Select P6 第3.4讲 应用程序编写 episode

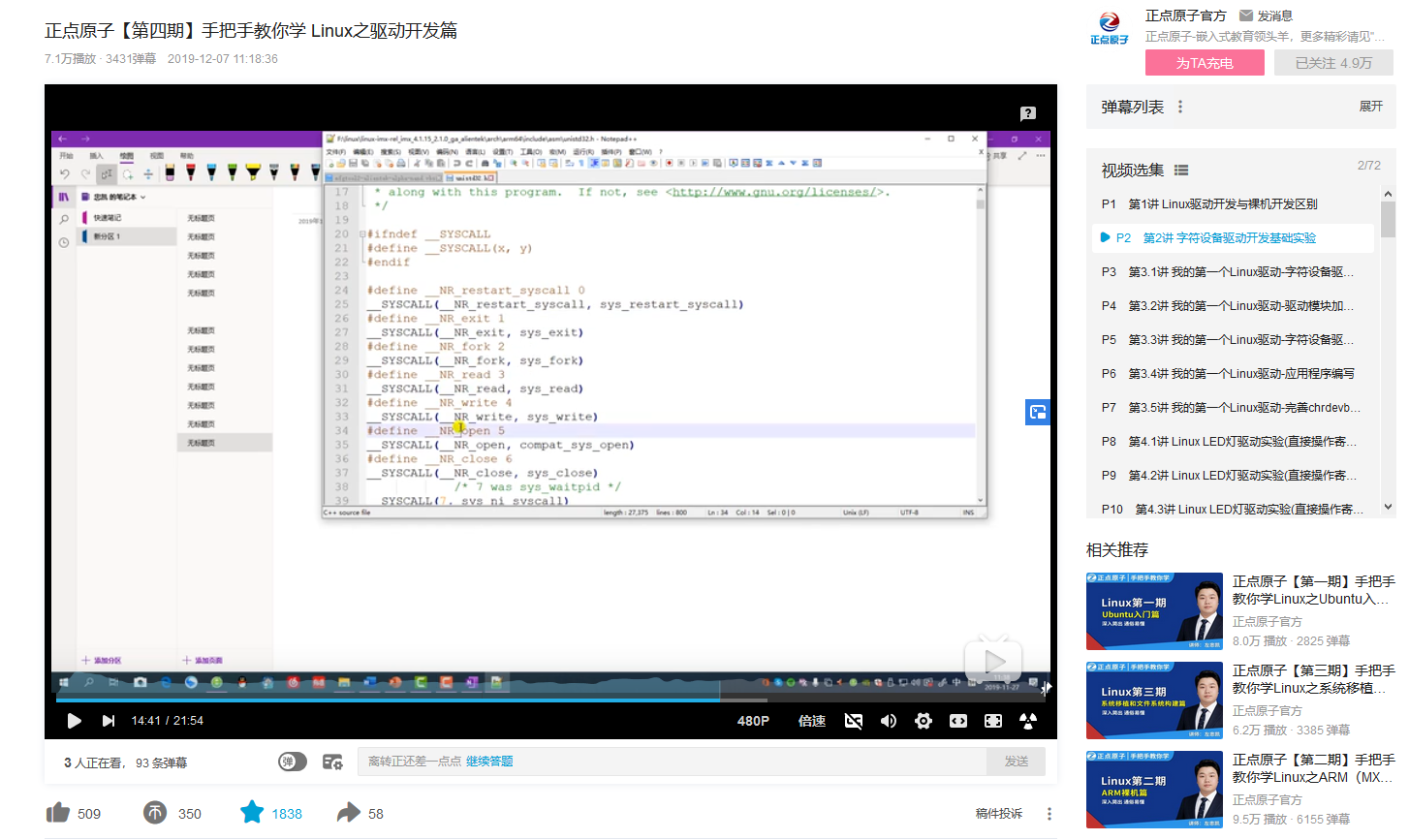click(x=1233, y=374)
